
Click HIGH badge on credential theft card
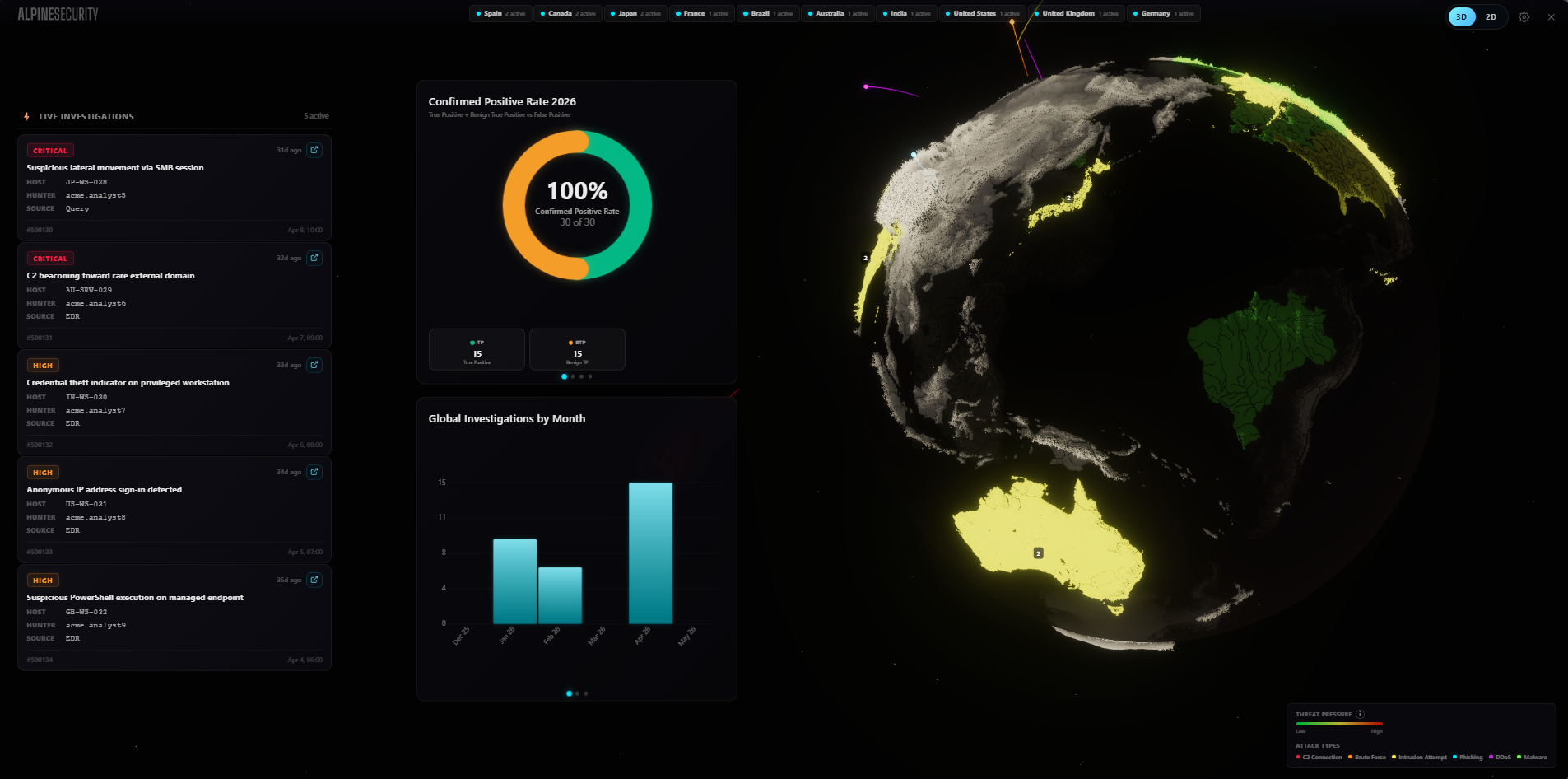(43, 366)
